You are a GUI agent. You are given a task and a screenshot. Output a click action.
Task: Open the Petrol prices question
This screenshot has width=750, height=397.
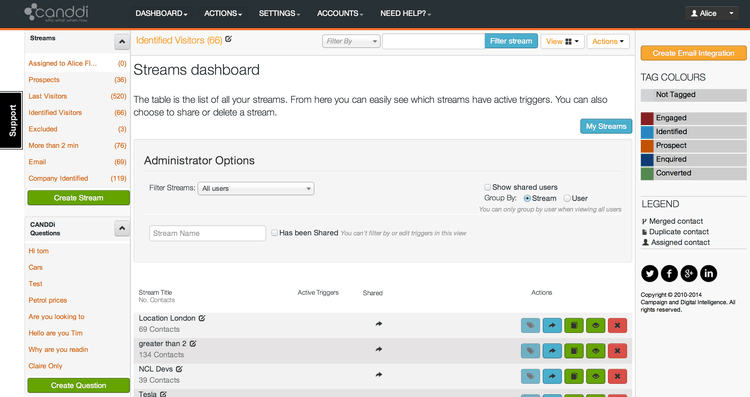click(x=48, y=300)
